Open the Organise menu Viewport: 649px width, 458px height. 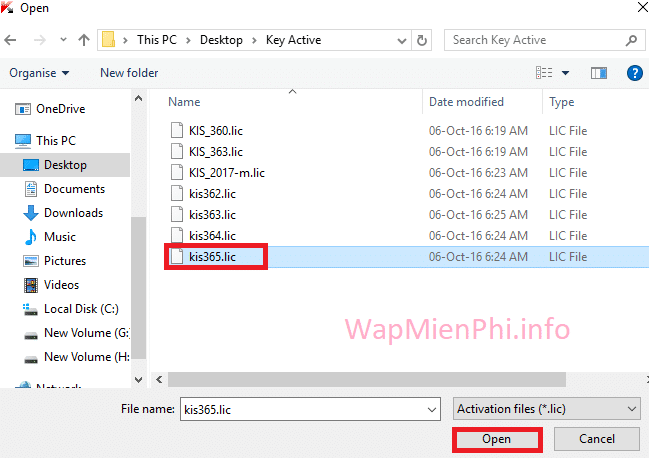point(39,73)
